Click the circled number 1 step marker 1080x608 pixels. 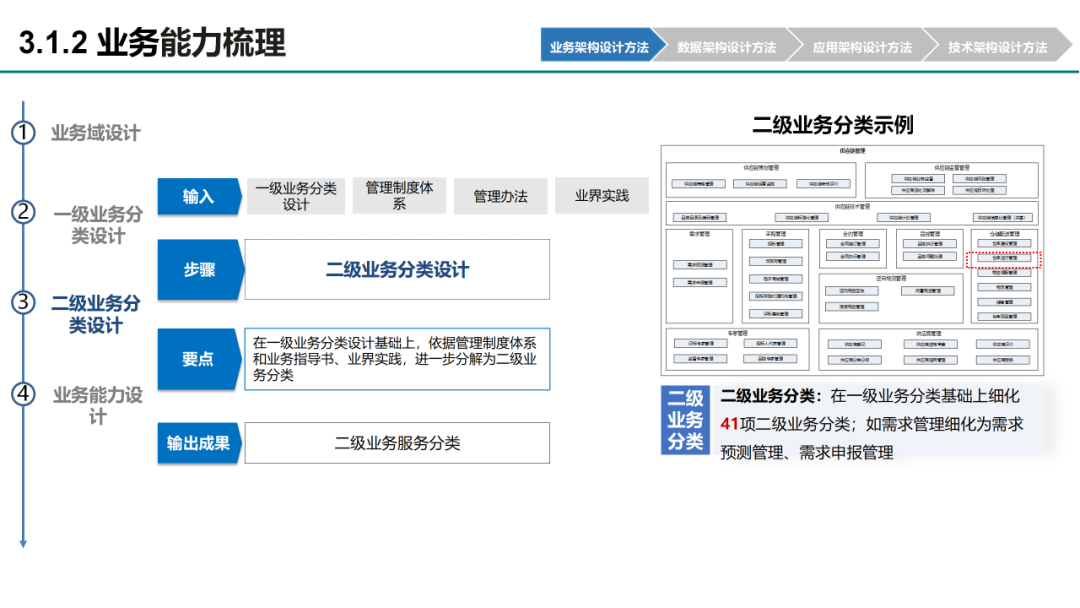point(23,132)
